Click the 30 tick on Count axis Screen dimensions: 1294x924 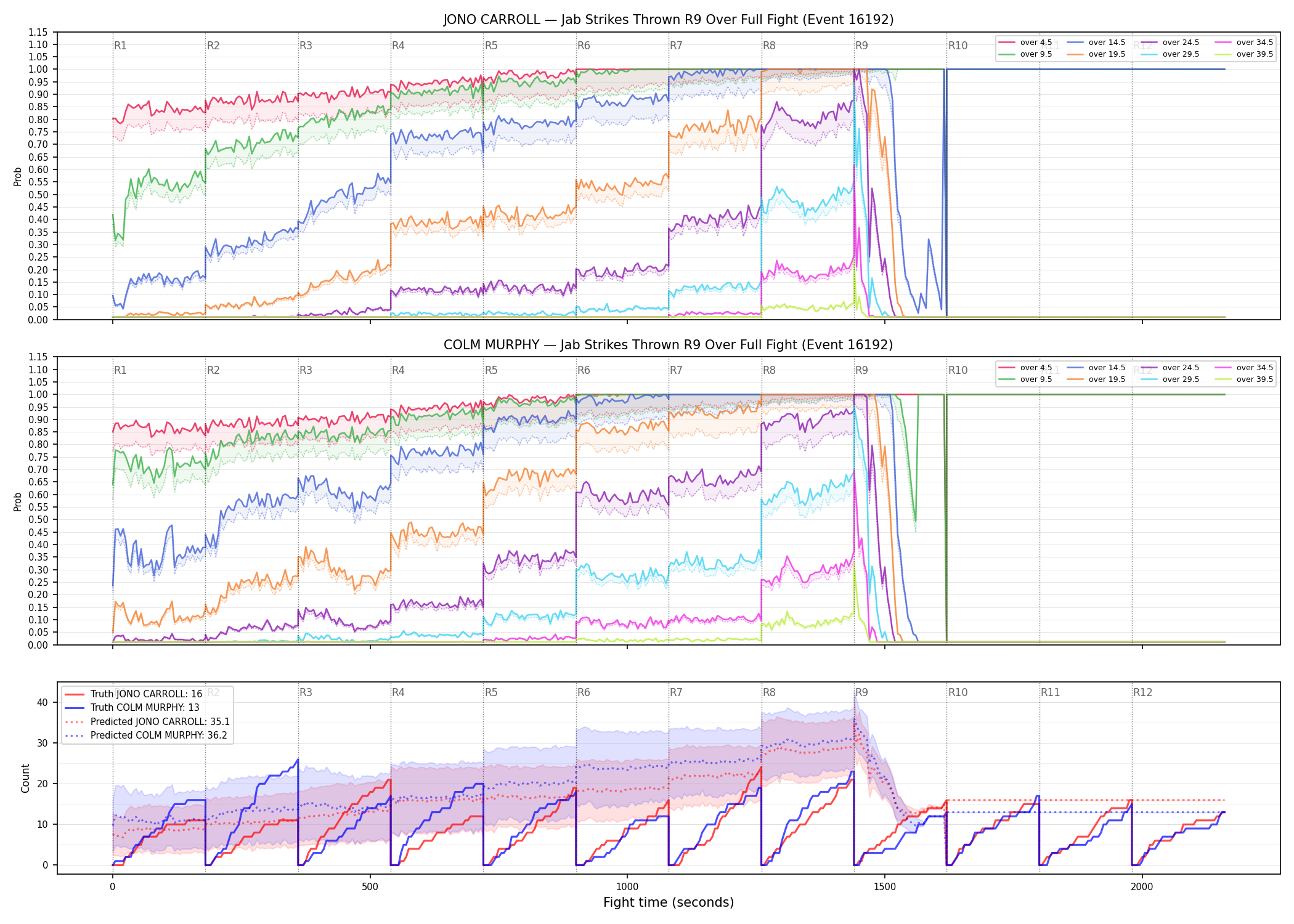coord(43,743)
